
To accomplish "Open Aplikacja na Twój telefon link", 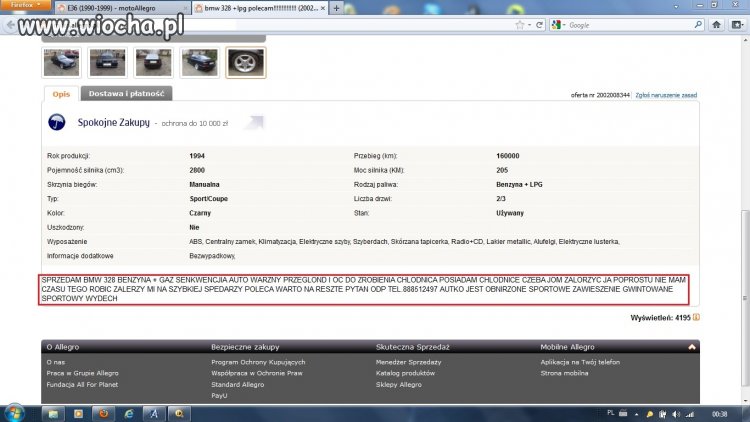I will click(580, 362).
